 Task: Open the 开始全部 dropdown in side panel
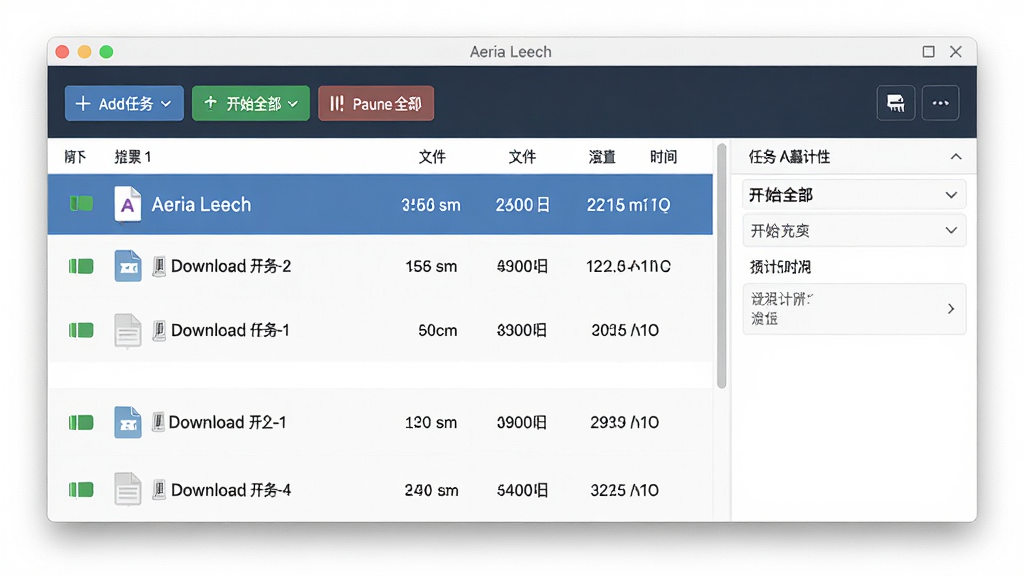[854, 195]
